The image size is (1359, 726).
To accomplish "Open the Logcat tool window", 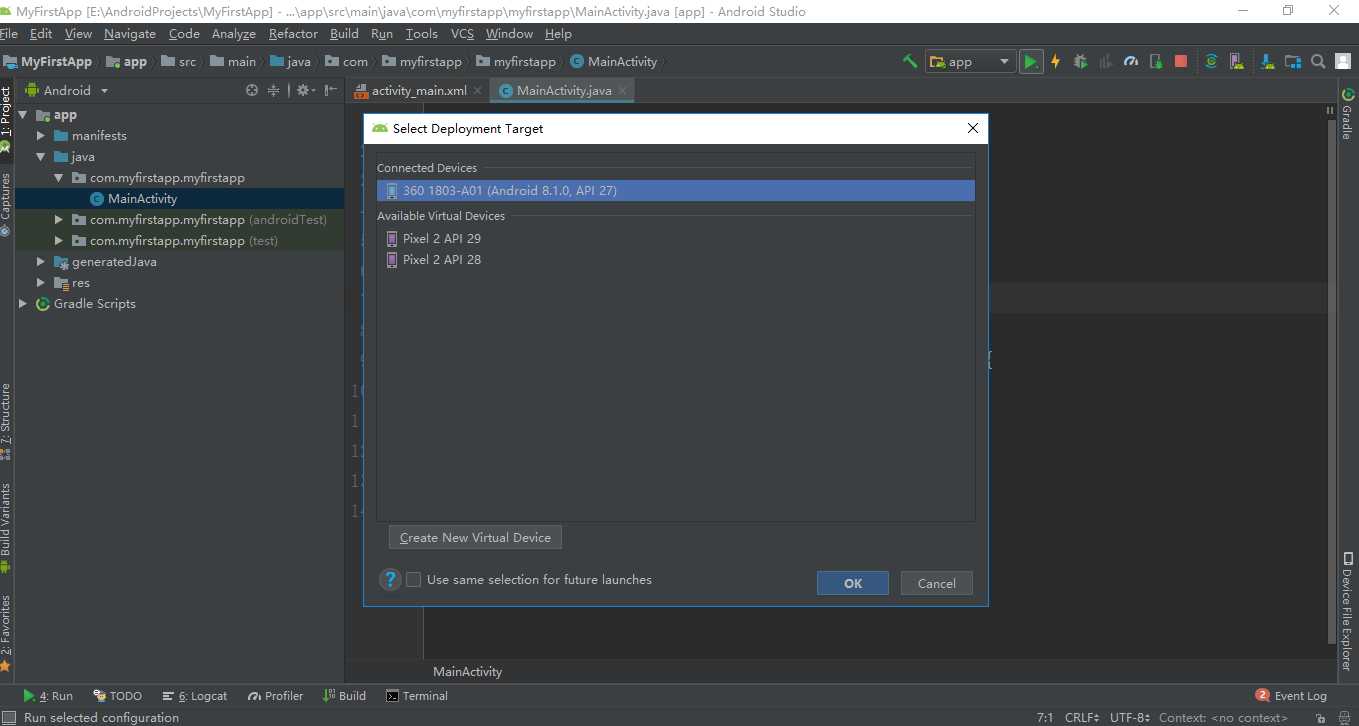I will click(x=195, y=695).
